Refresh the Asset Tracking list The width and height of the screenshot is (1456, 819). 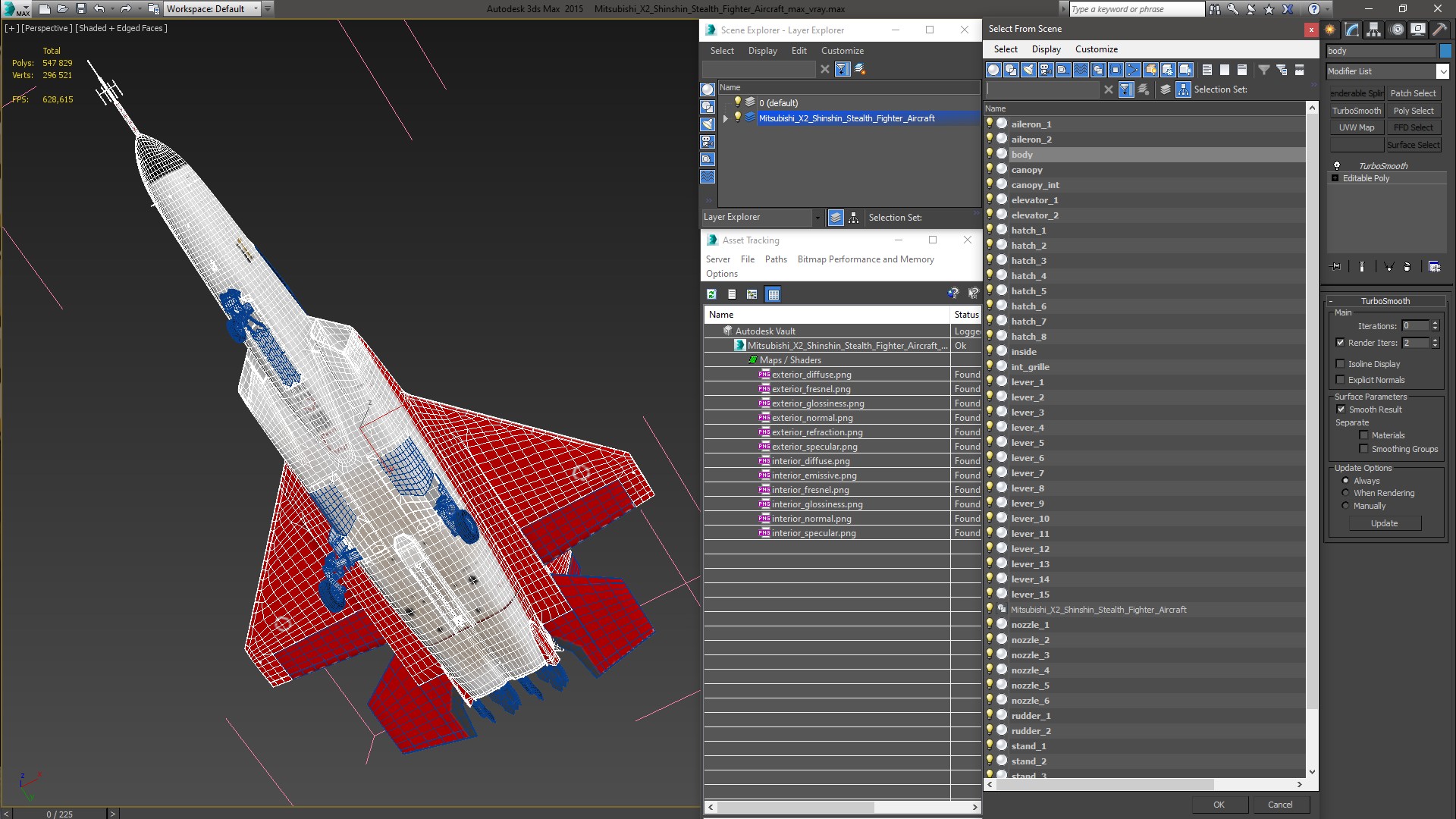tap(711, 294)
